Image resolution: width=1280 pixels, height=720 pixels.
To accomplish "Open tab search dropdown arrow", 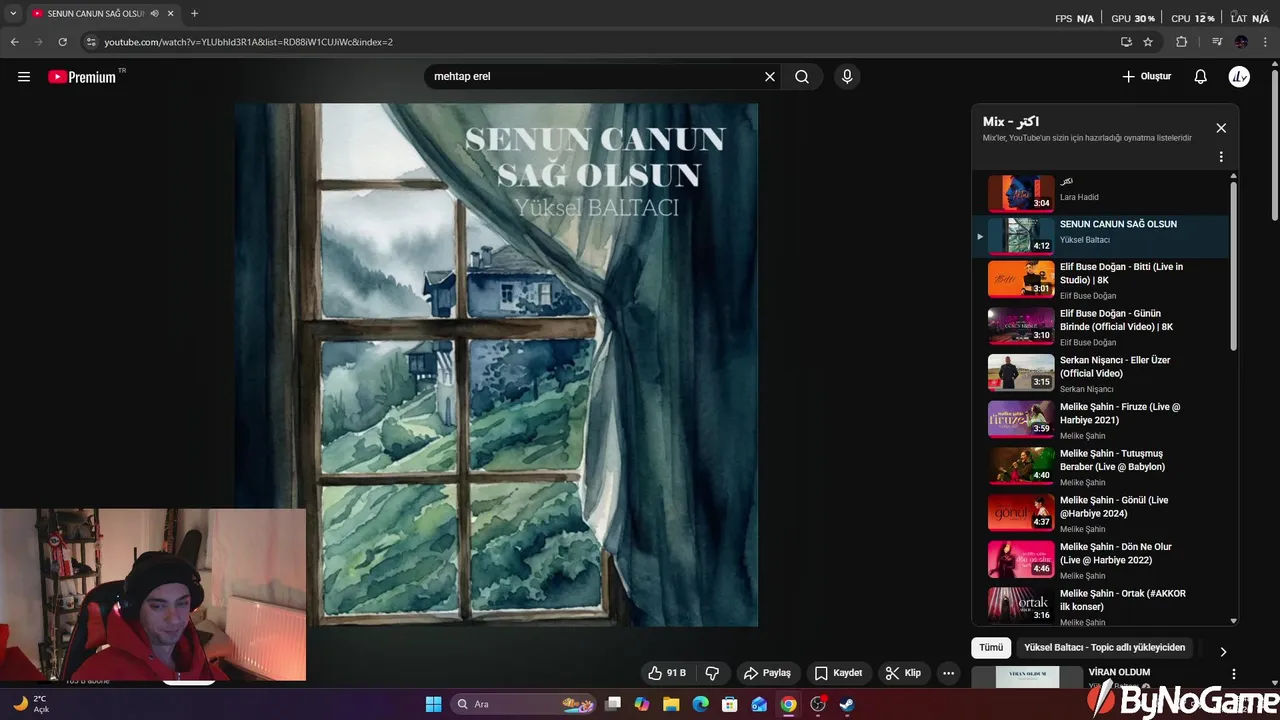I will [13, 14].
